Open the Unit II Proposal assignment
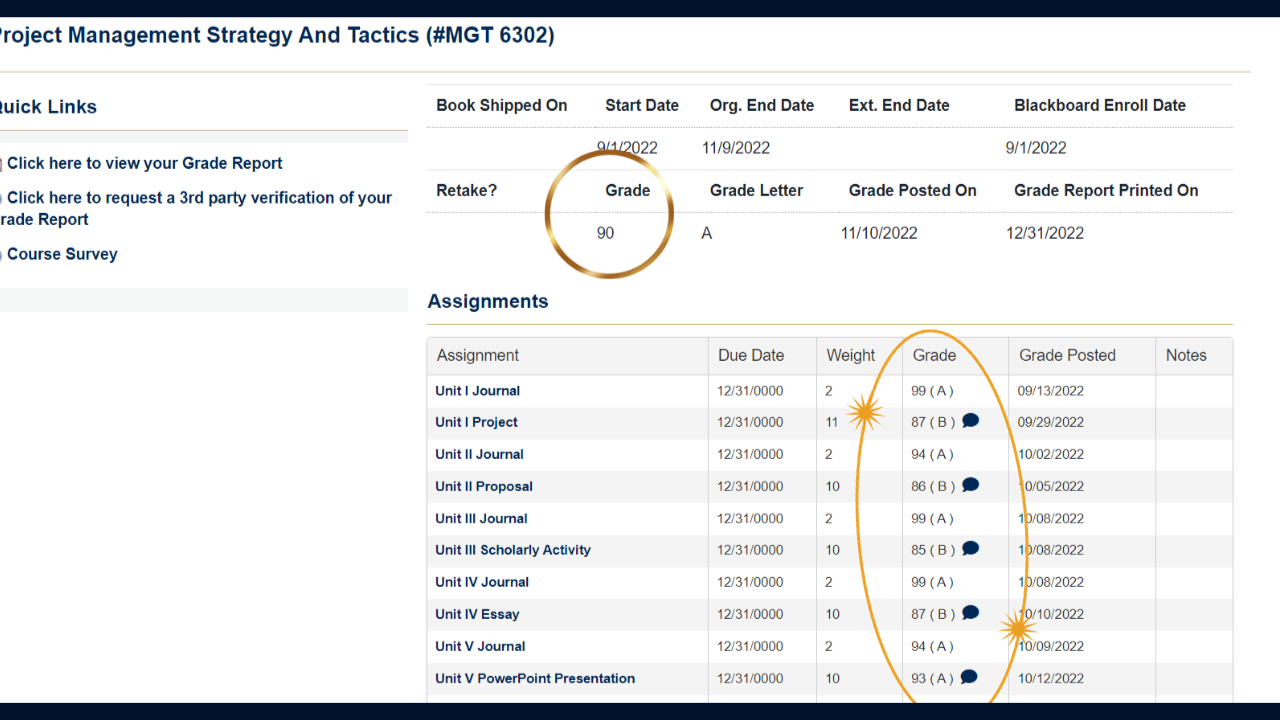The width and height of the screenshot is (1280, 720). click(x=483, y=486)
